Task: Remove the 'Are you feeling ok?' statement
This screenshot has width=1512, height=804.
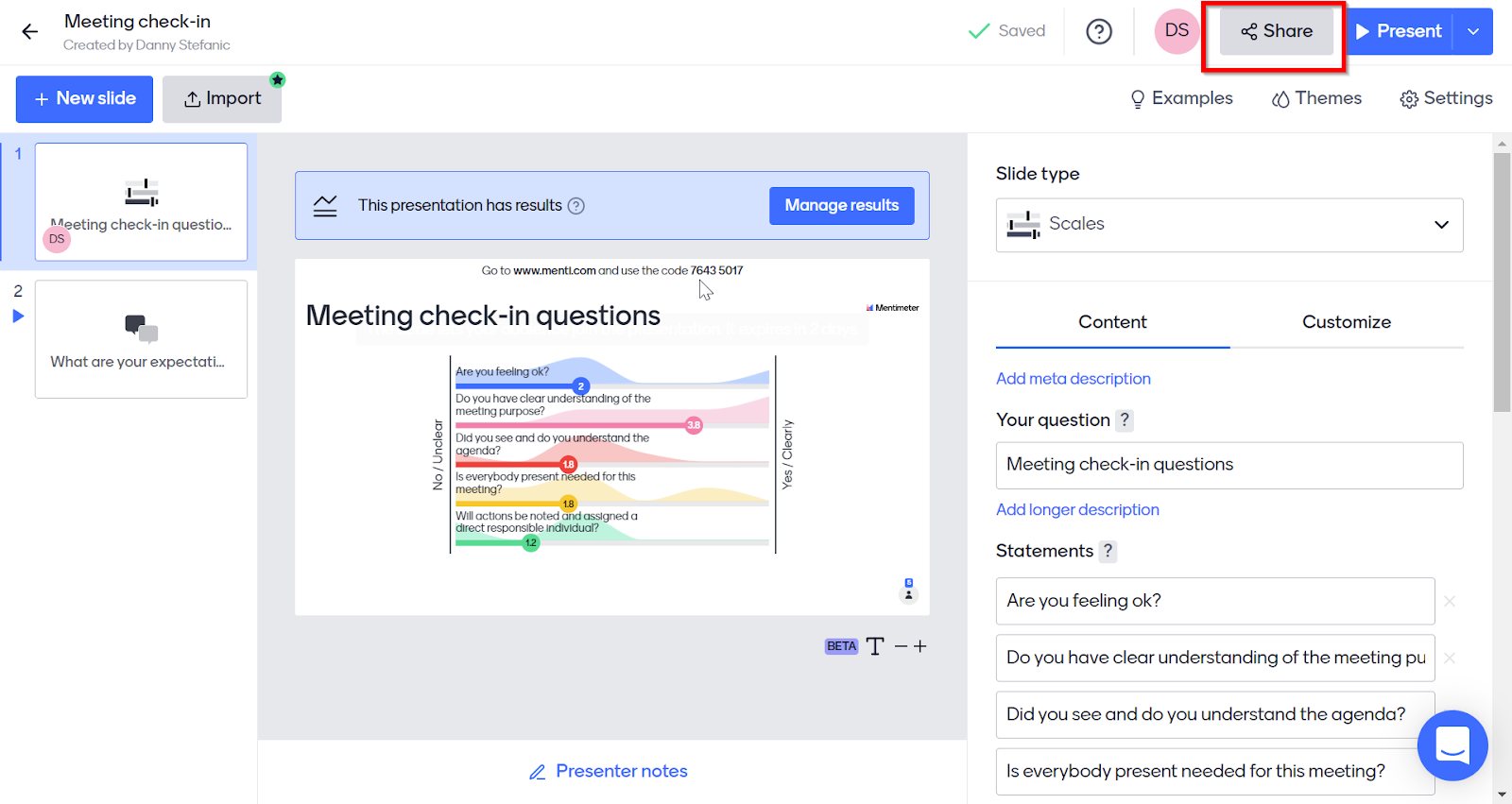Action: tap(1450, 601)
